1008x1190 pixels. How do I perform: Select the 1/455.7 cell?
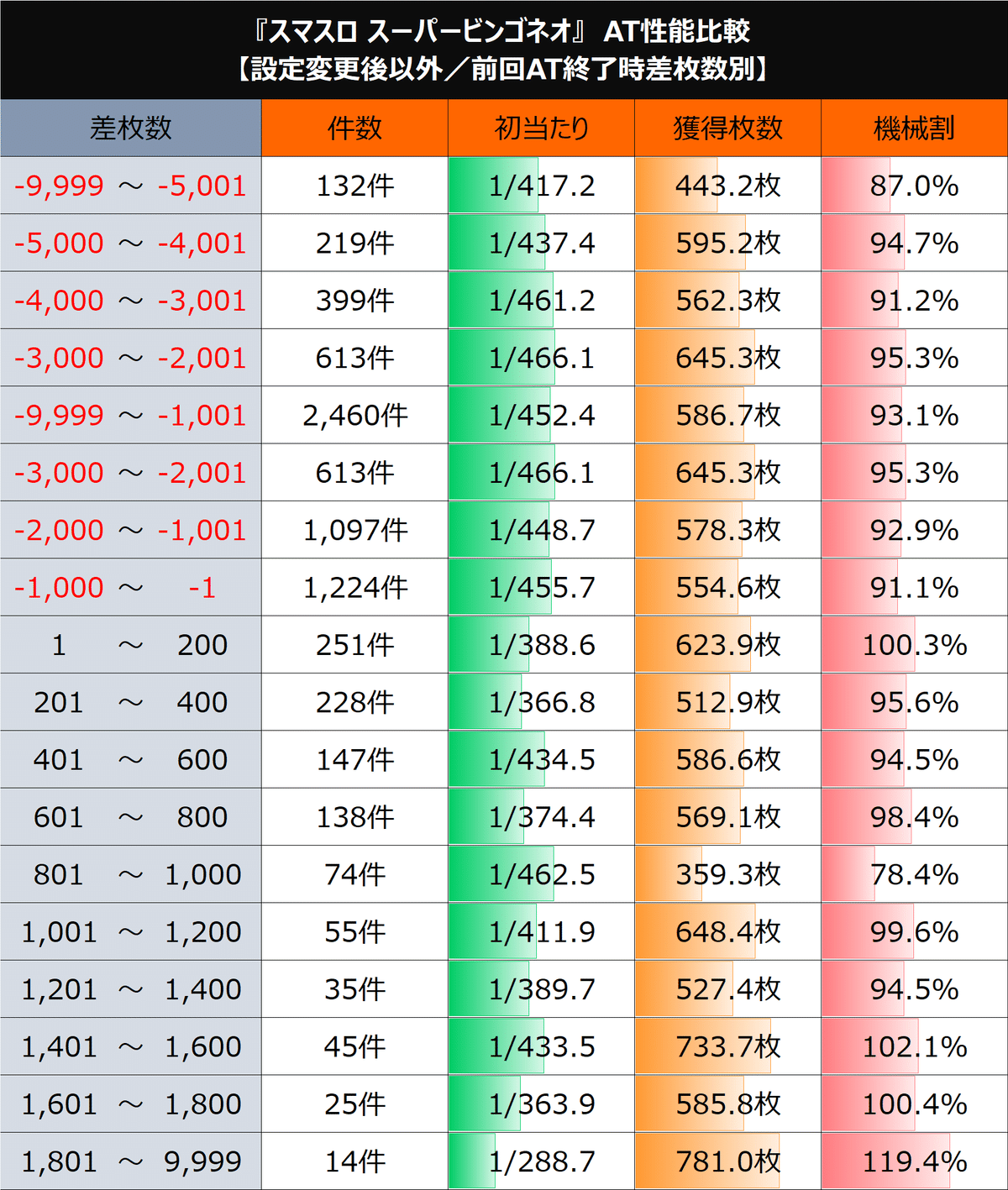coord(541,587)
